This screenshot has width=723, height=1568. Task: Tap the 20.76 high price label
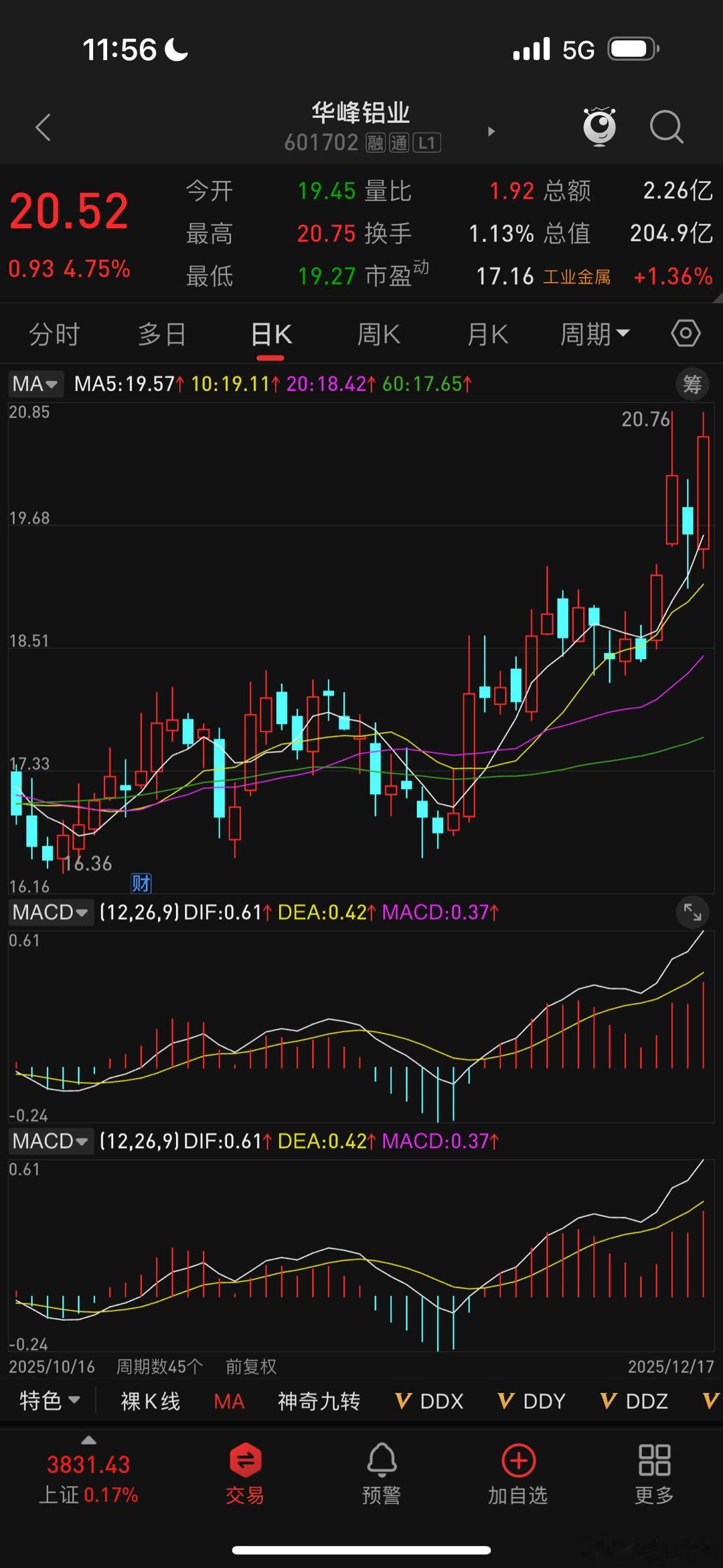point(645,419)
